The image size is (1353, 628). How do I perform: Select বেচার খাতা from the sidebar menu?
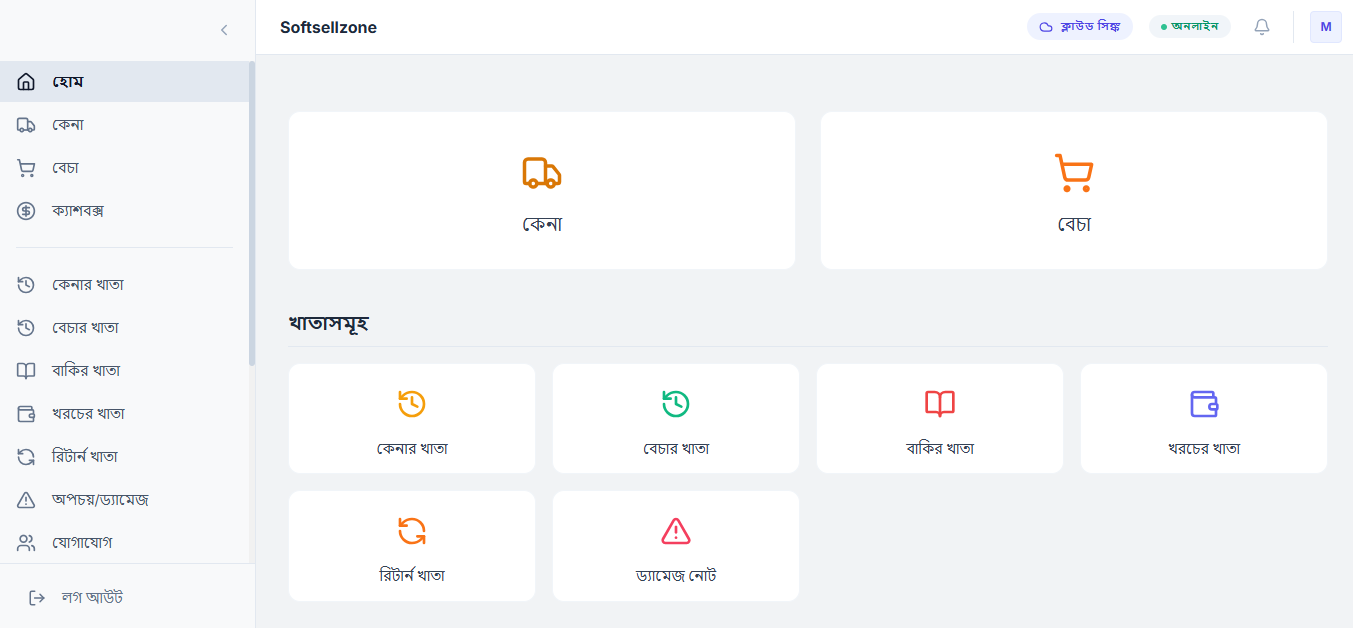pos(87,327)
